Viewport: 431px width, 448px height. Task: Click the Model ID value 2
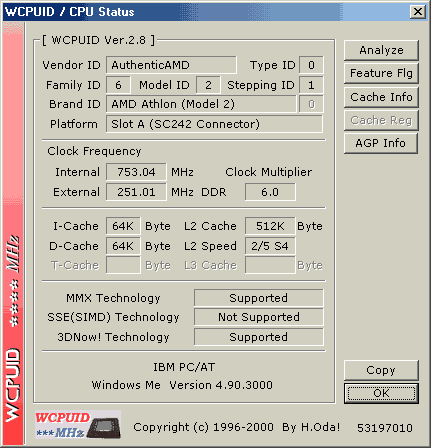[x=208, y=85]
